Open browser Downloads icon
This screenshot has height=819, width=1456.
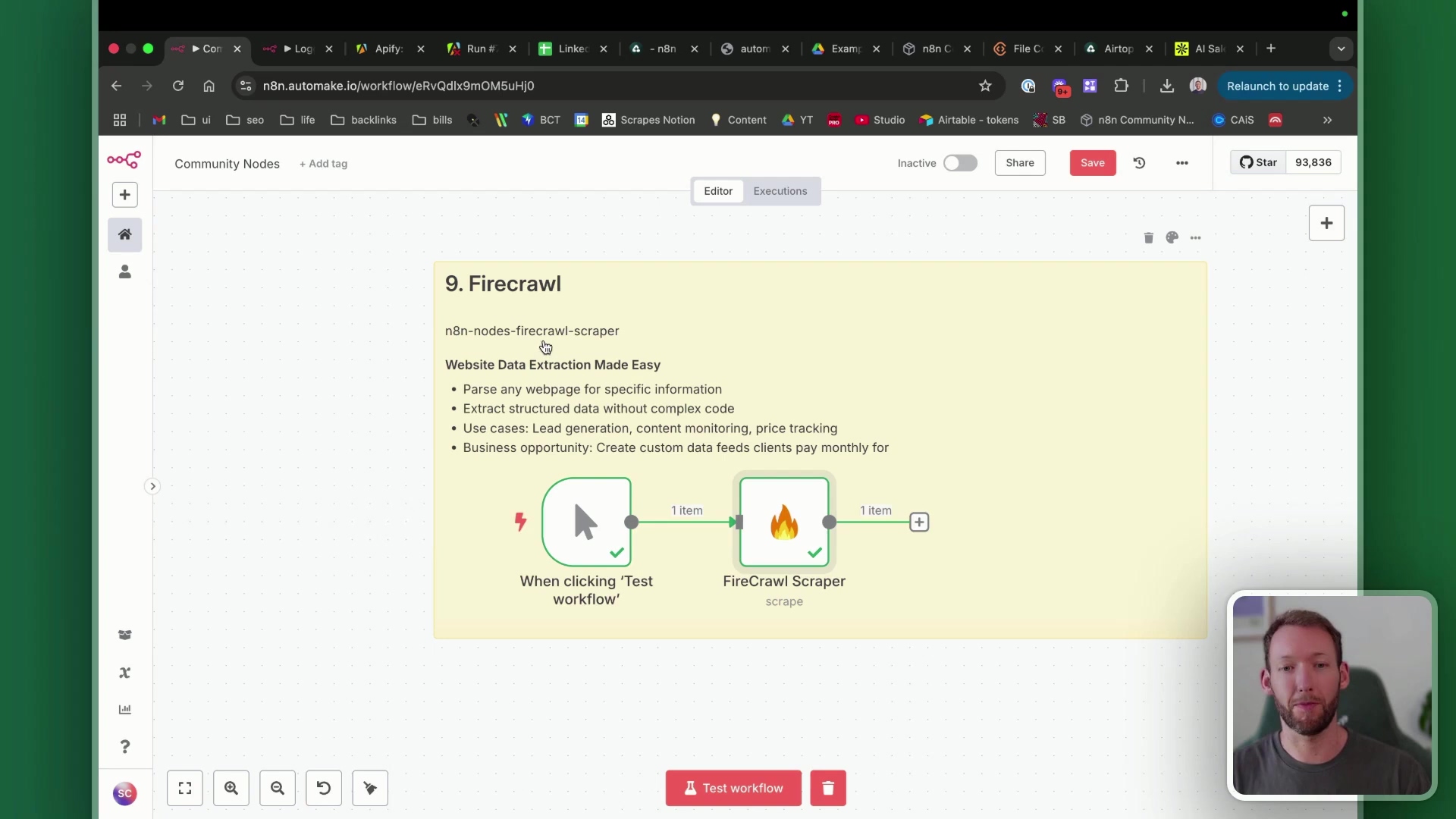(1167, 86)
